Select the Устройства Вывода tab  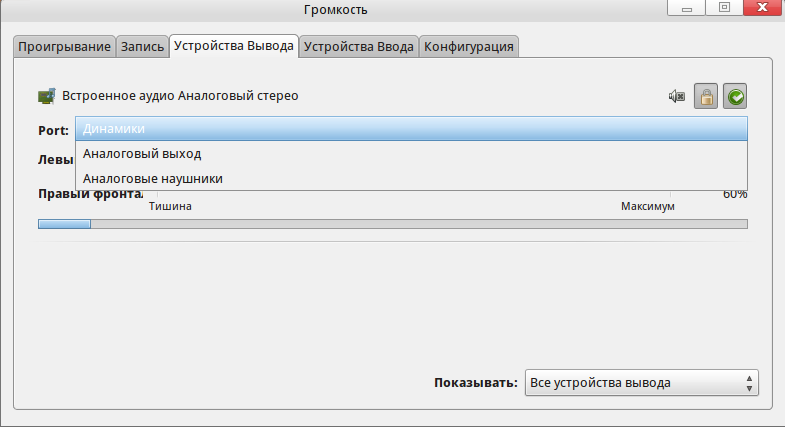[x=234, y=46]
